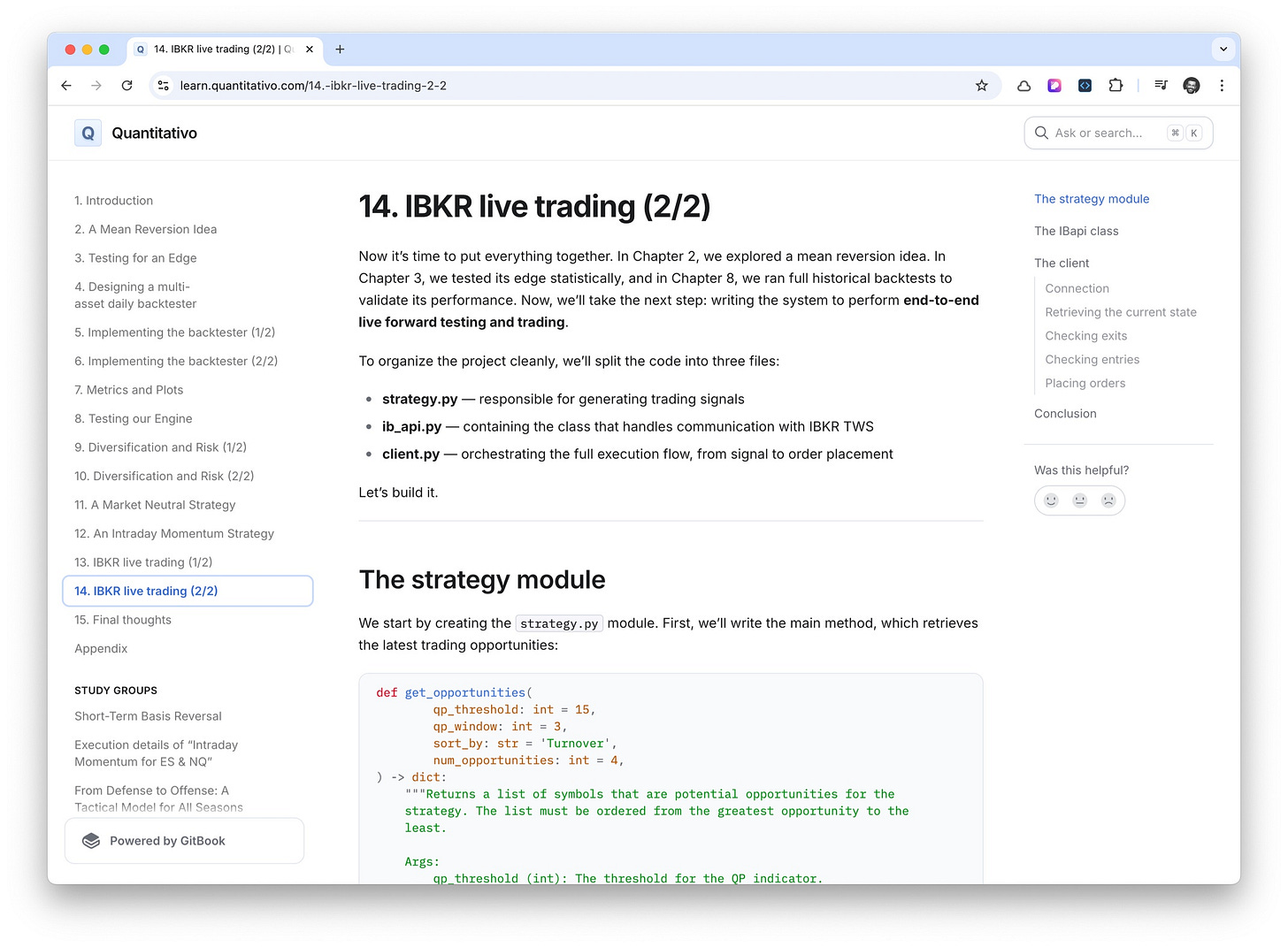Select the 14. IBKR live trading browser tab
This screenshot has width=1288, height=947.
[226, 50]
